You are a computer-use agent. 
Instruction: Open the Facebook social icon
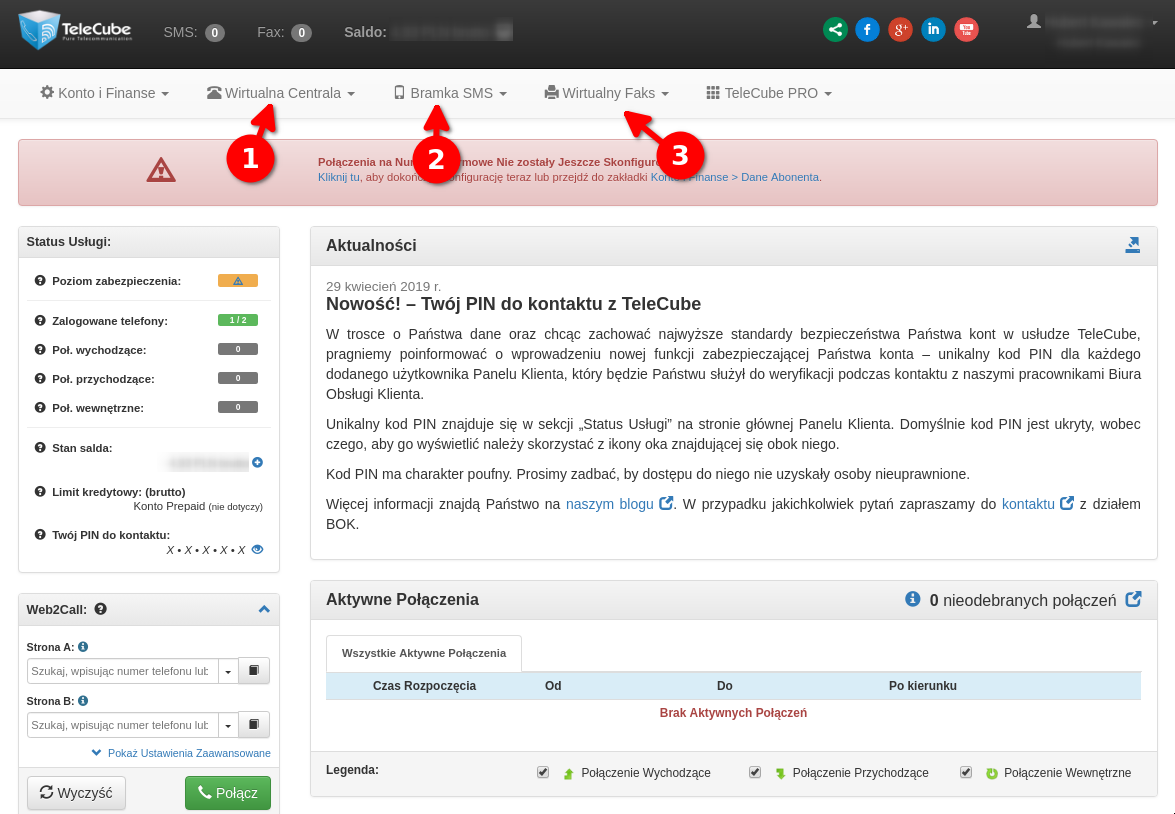tap(867, 30)
